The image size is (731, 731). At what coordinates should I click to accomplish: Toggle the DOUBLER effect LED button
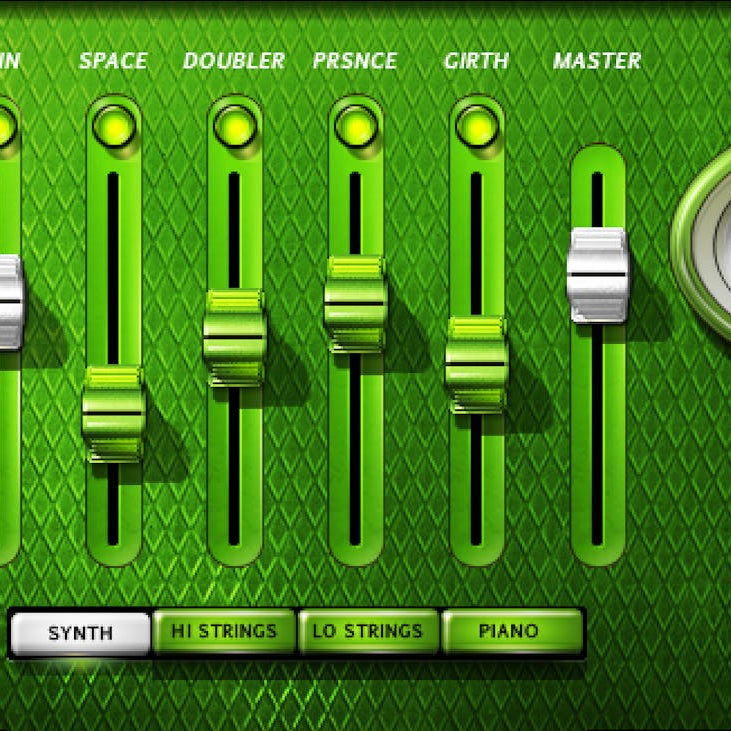pyautogui.click(x=235, y=126)
